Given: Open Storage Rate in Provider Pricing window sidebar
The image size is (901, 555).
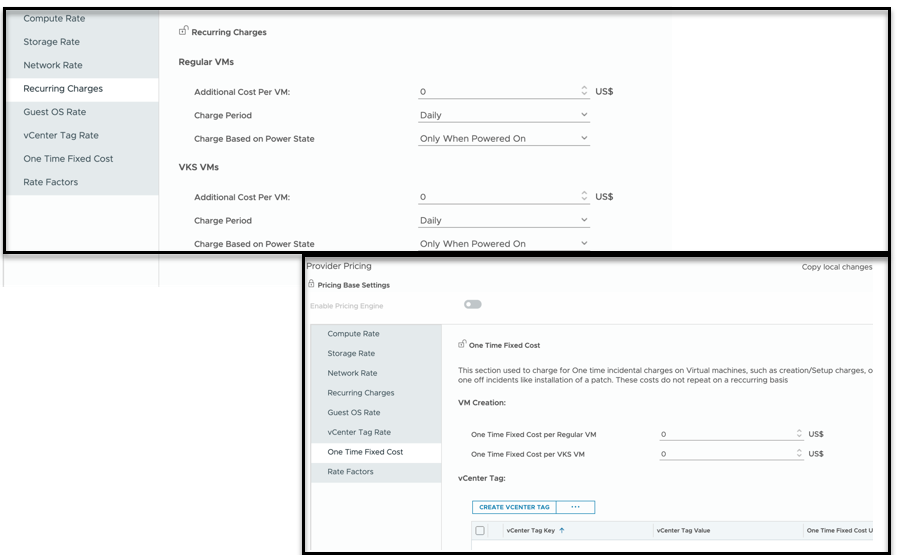Looking at the screenshot, I should click(351, 353).
